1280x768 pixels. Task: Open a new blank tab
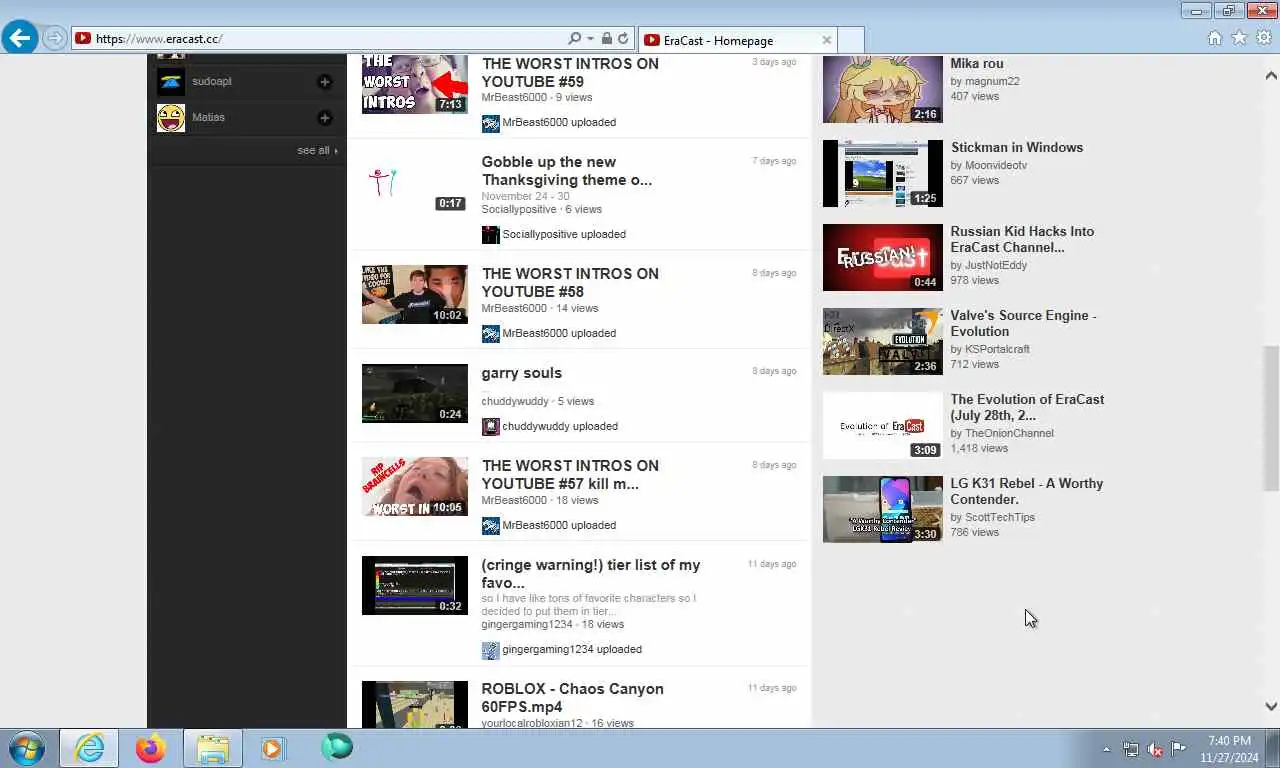pos(850,40)
